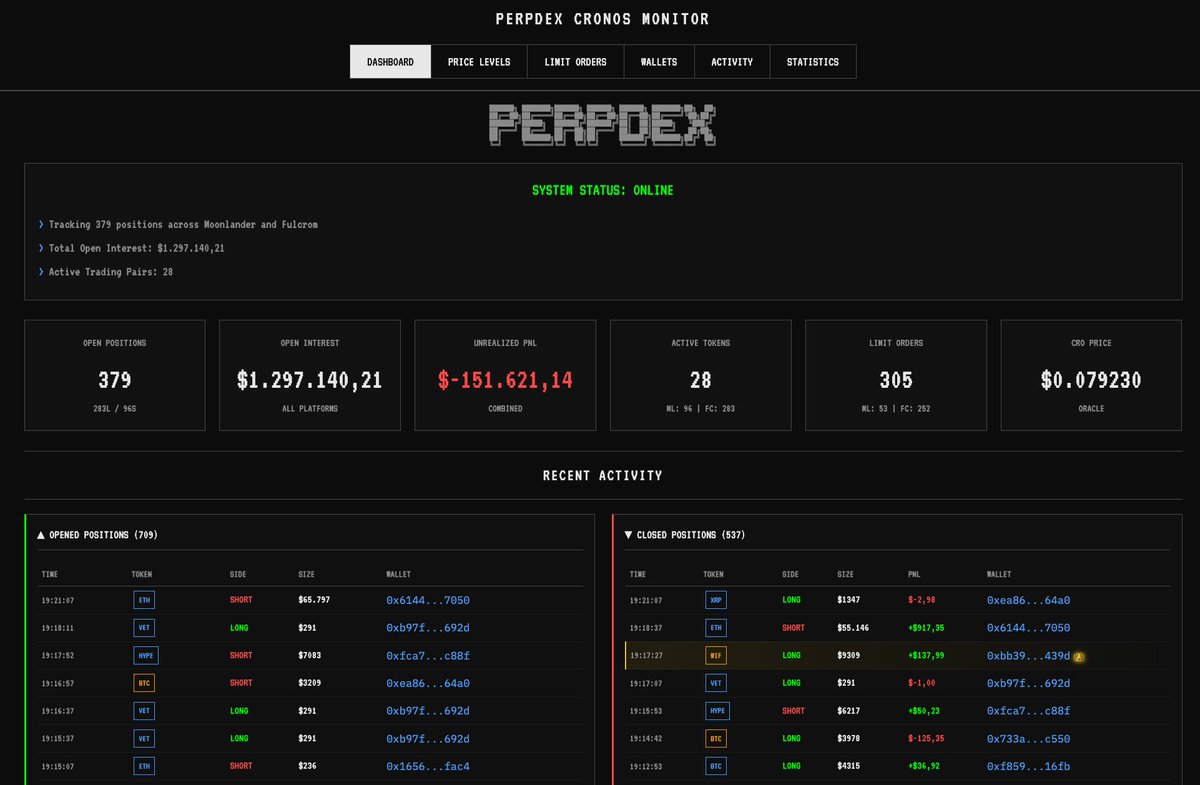
Task: Click the orange BTC badge in the 19:14:42 closed row
Action: 716,739
